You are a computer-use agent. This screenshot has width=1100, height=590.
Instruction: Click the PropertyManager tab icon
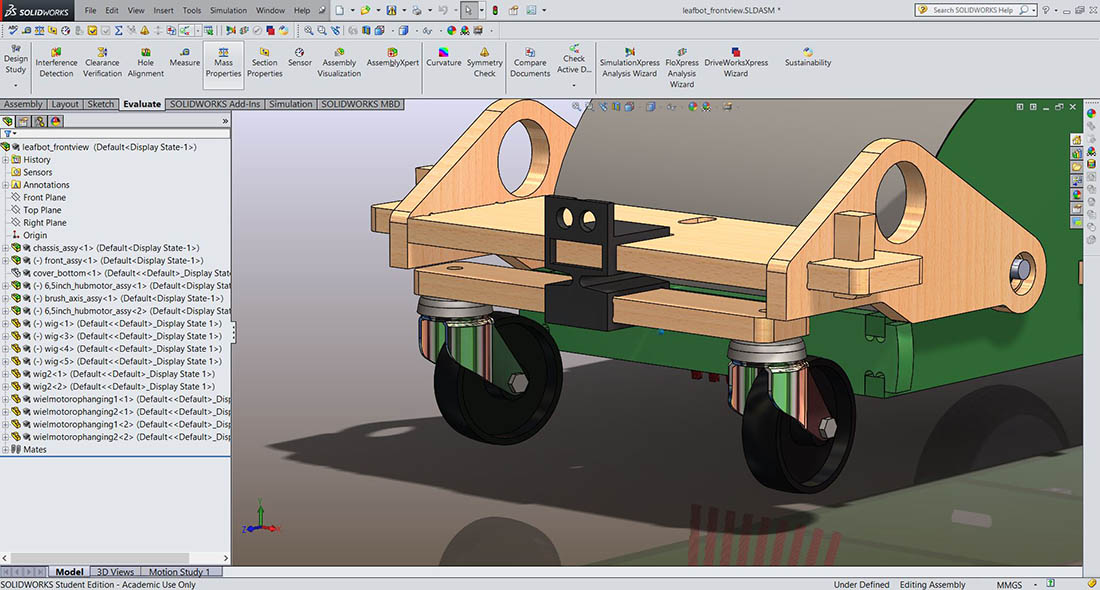click(x=23, y=121)
